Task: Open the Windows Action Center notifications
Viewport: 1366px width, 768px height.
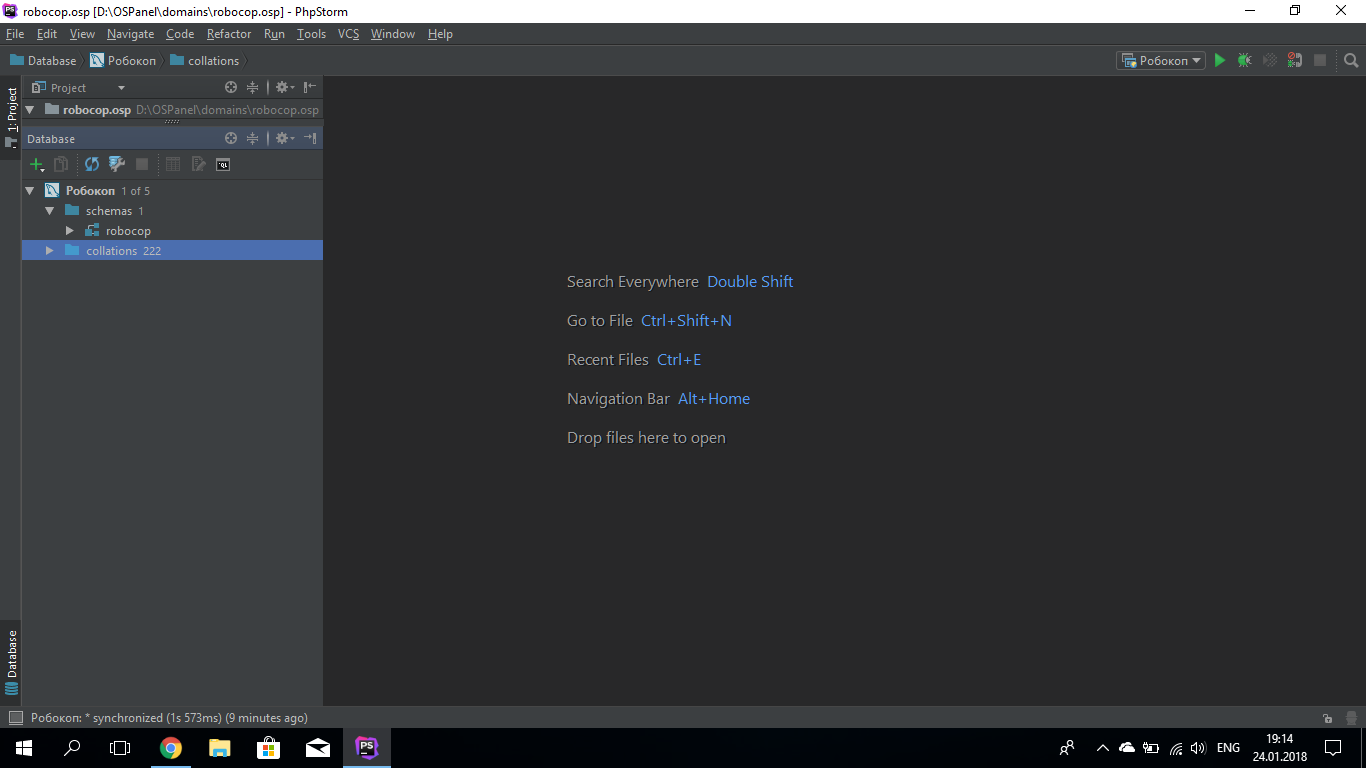Action: click(x=1333, y=747)
